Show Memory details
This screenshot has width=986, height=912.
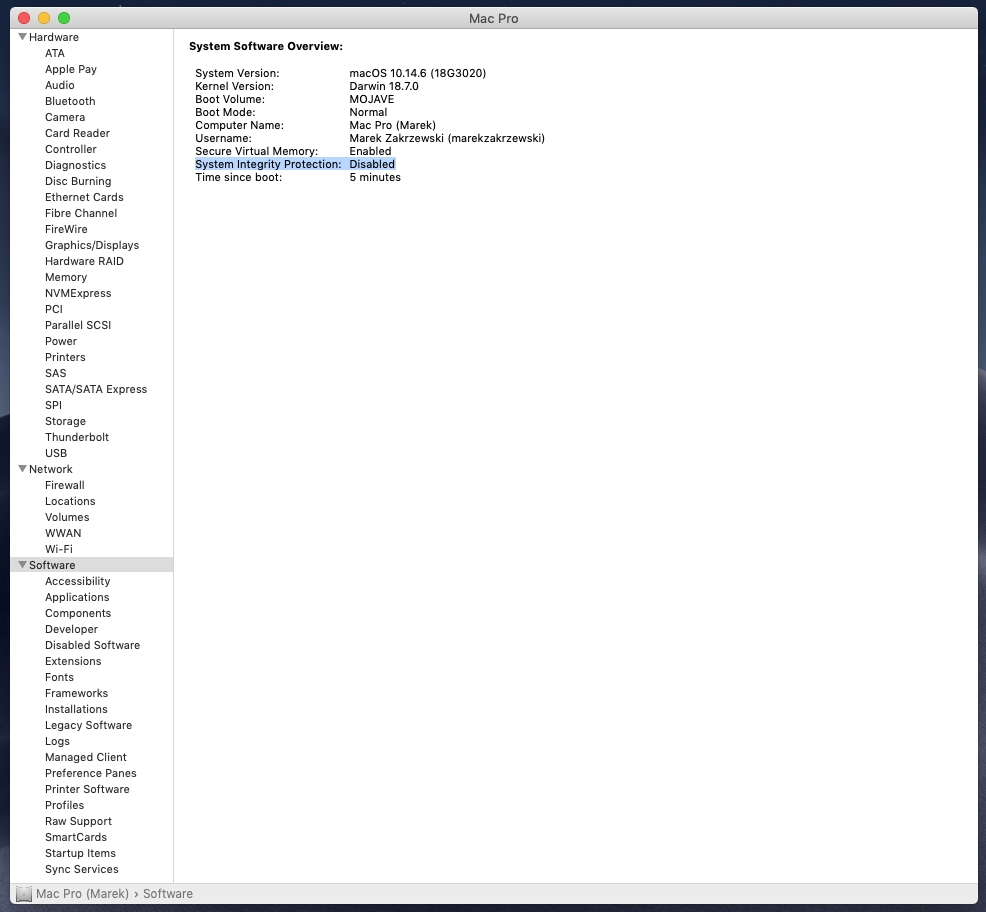pyautogui.click(x=66, y=277)
